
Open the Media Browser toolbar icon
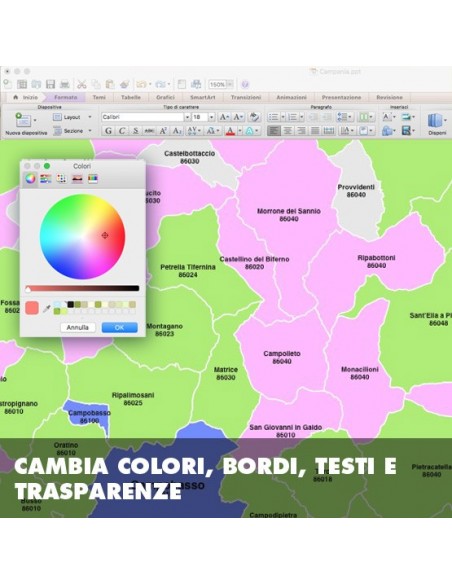(x=196, y=85)
